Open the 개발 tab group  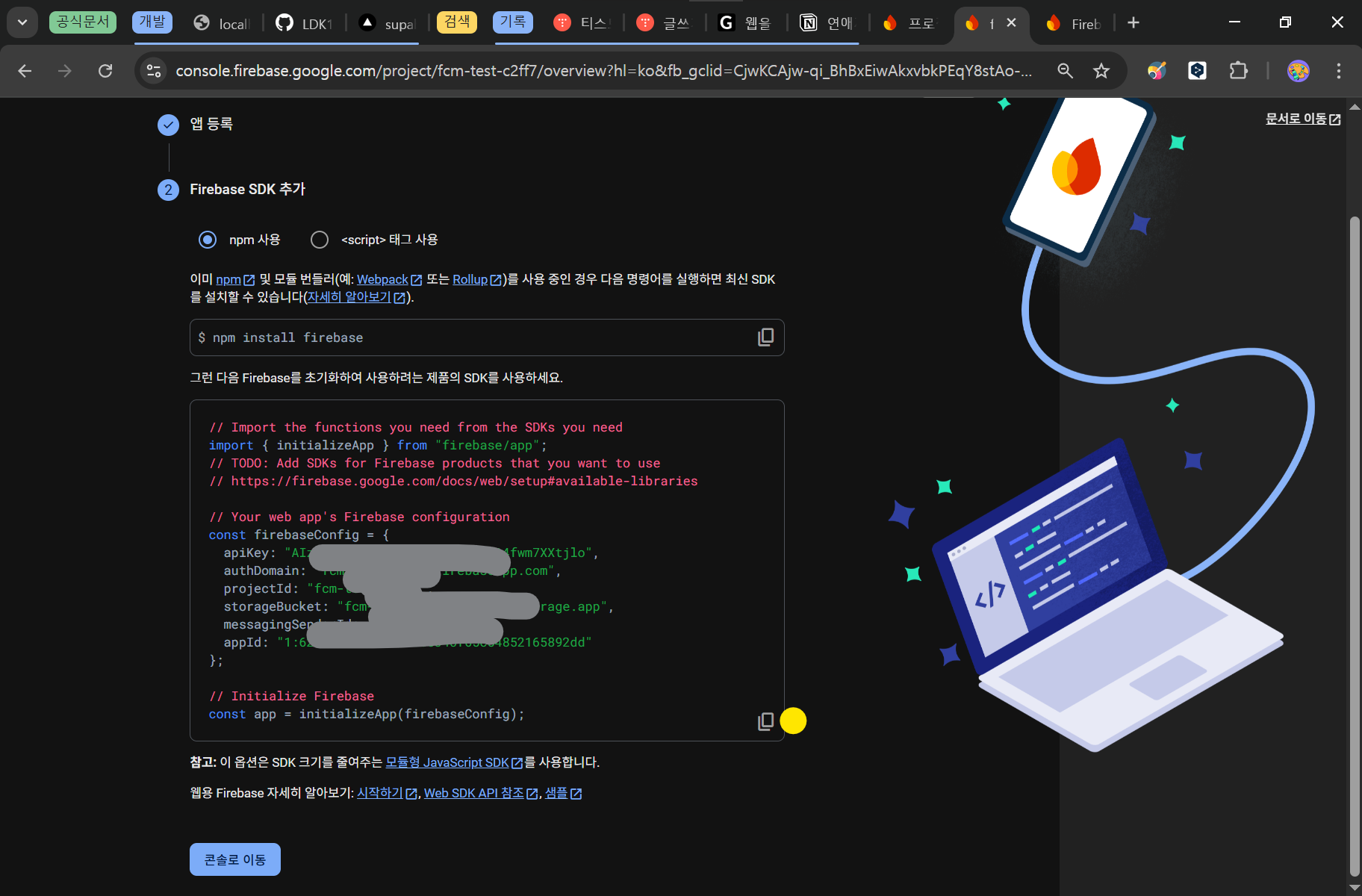[x=152, y=22]
